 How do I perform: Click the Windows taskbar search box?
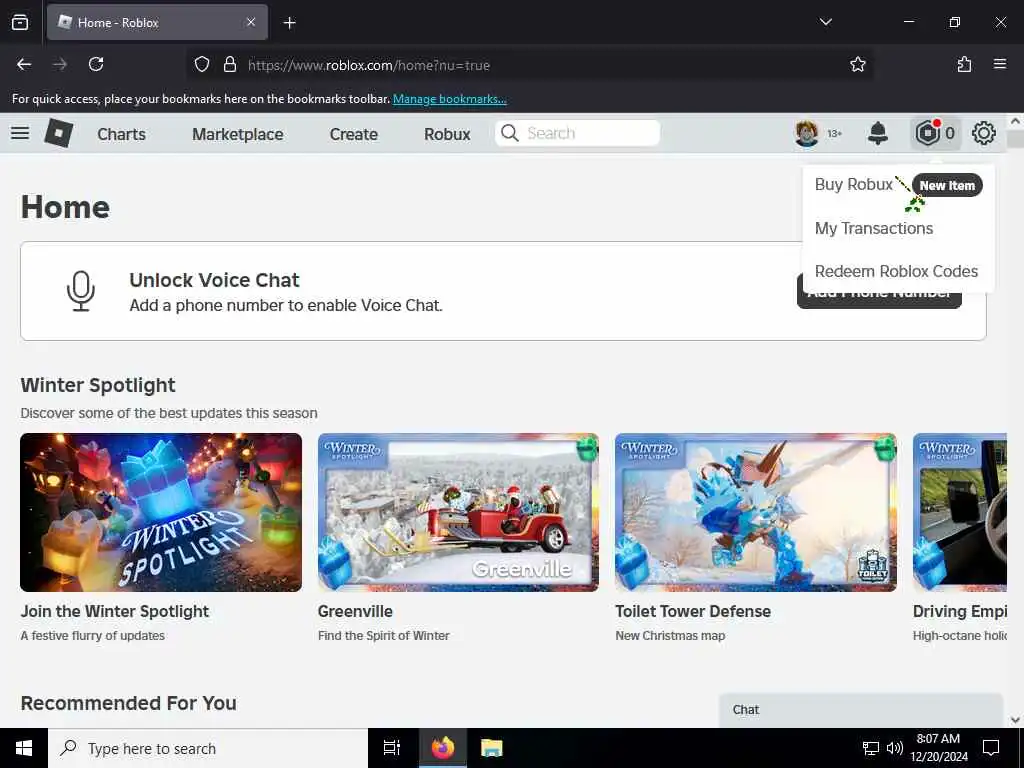[208, 748]
